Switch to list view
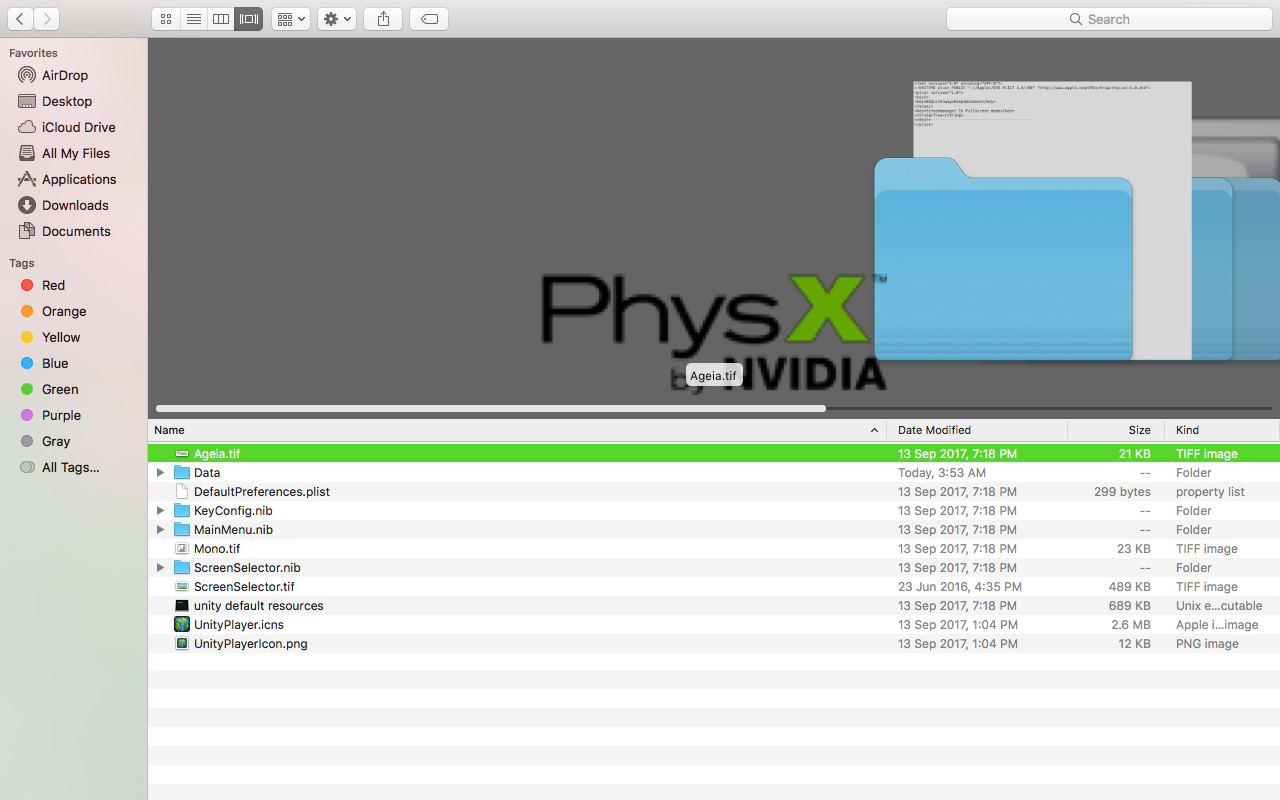Viewport: 1280px width, 800px height. point(194,19)
